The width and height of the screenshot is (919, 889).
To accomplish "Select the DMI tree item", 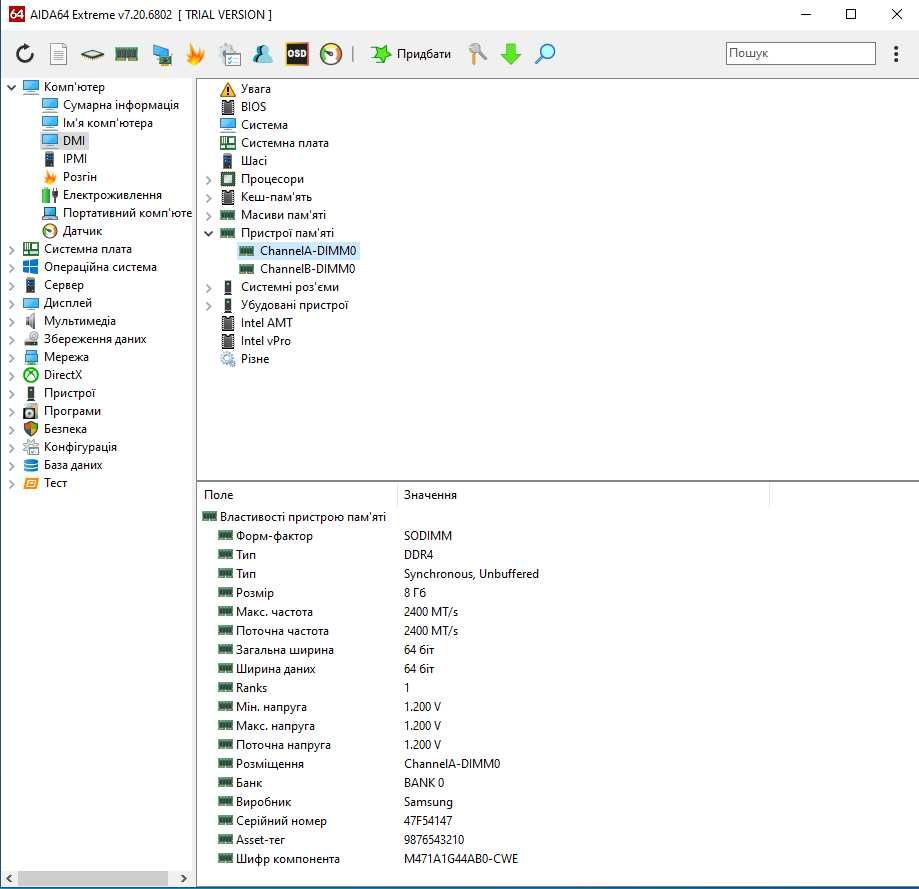I will (74, 141).
